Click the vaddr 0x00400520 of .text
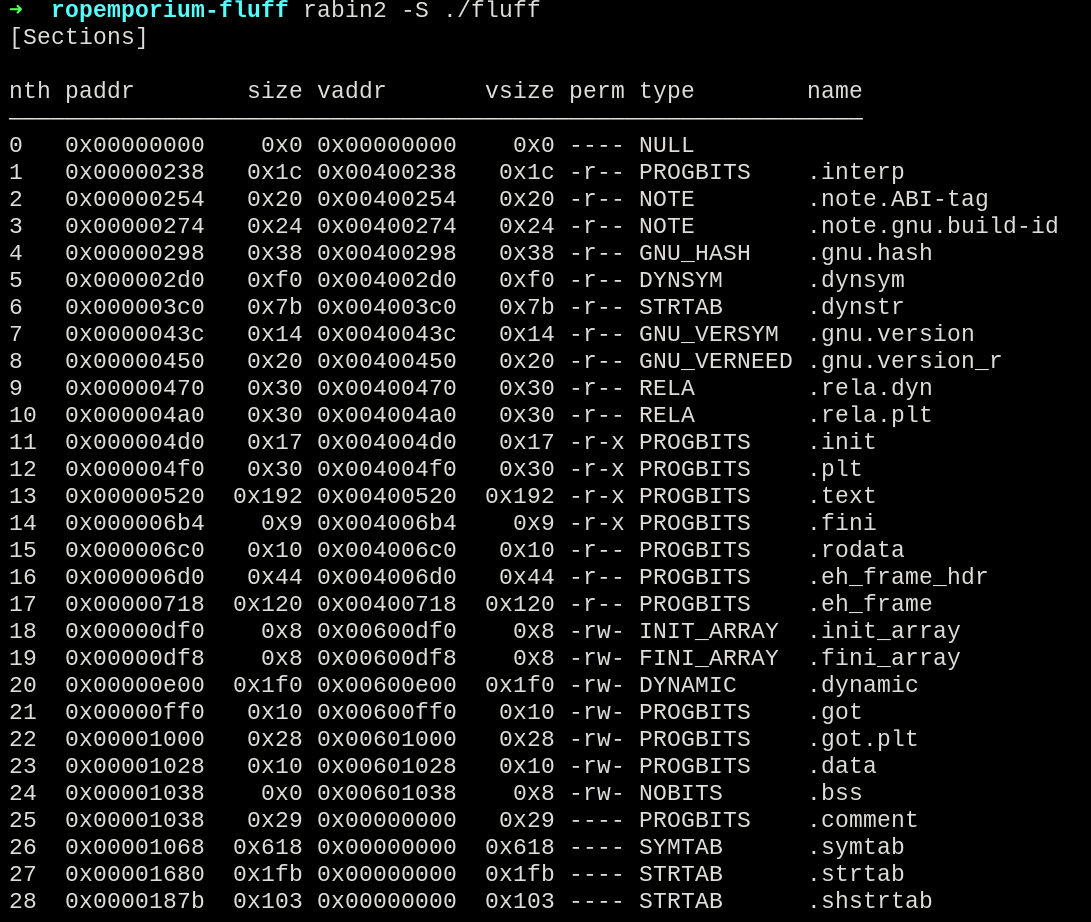This screenshot has height=922, width=1091. pyautogui.click(x=386, y=497)
